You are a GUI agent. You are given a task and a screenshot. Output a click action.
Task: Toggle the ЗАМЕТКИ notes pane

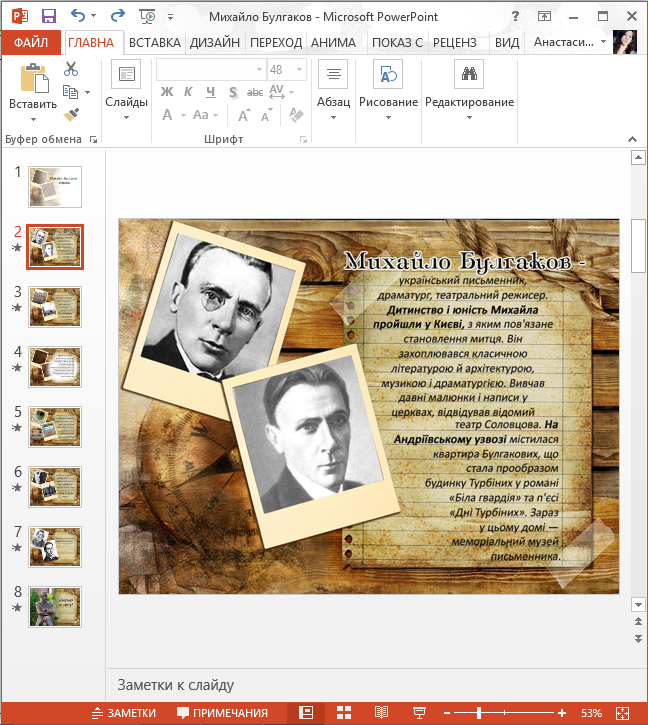[x=123, y=713]
